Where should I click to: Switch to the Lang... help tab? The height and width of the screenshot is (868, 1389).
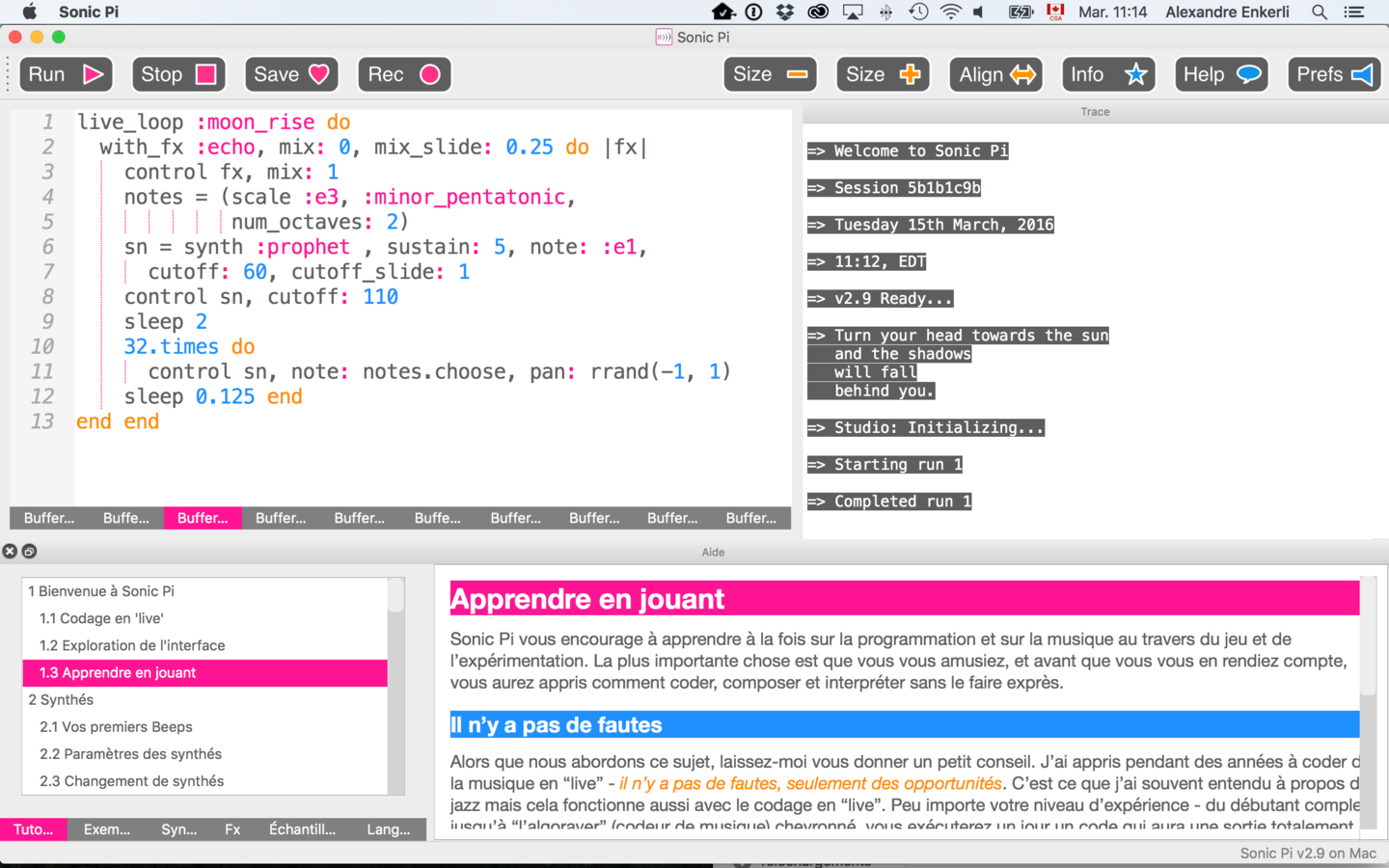point(389,829)
